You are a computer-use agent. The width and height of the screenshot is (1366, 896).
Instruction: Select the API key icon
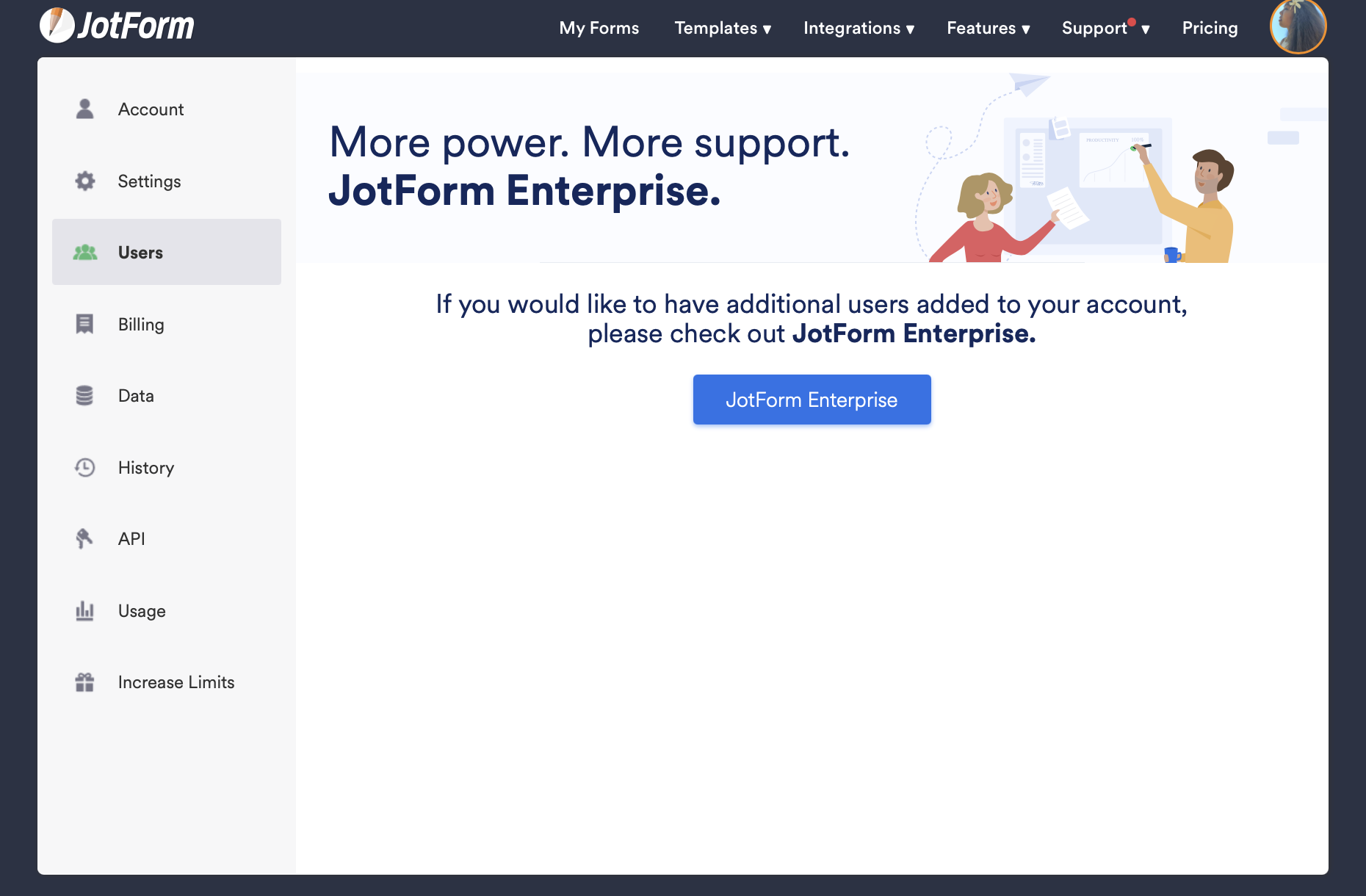[x=84, y=538]
